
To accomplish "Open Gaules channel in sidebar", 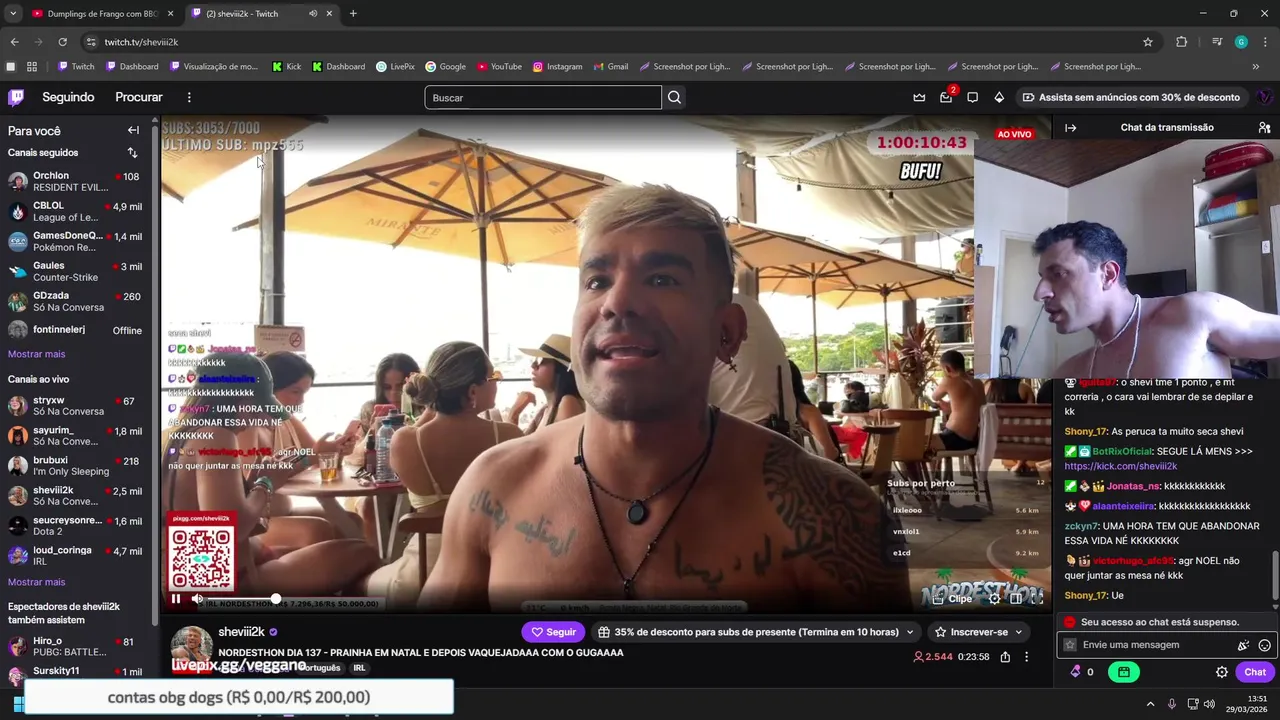I will [x=75, y=271].
